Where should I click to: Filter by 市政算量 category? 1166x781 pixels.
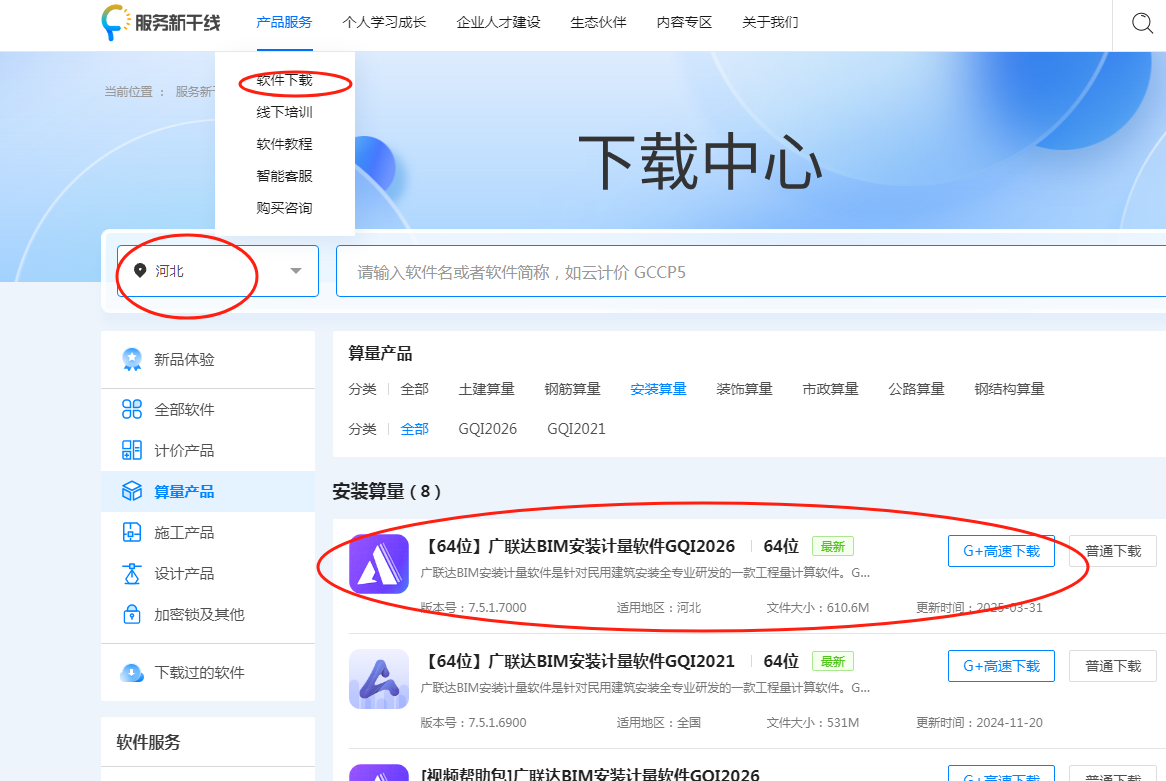[831, 389]
